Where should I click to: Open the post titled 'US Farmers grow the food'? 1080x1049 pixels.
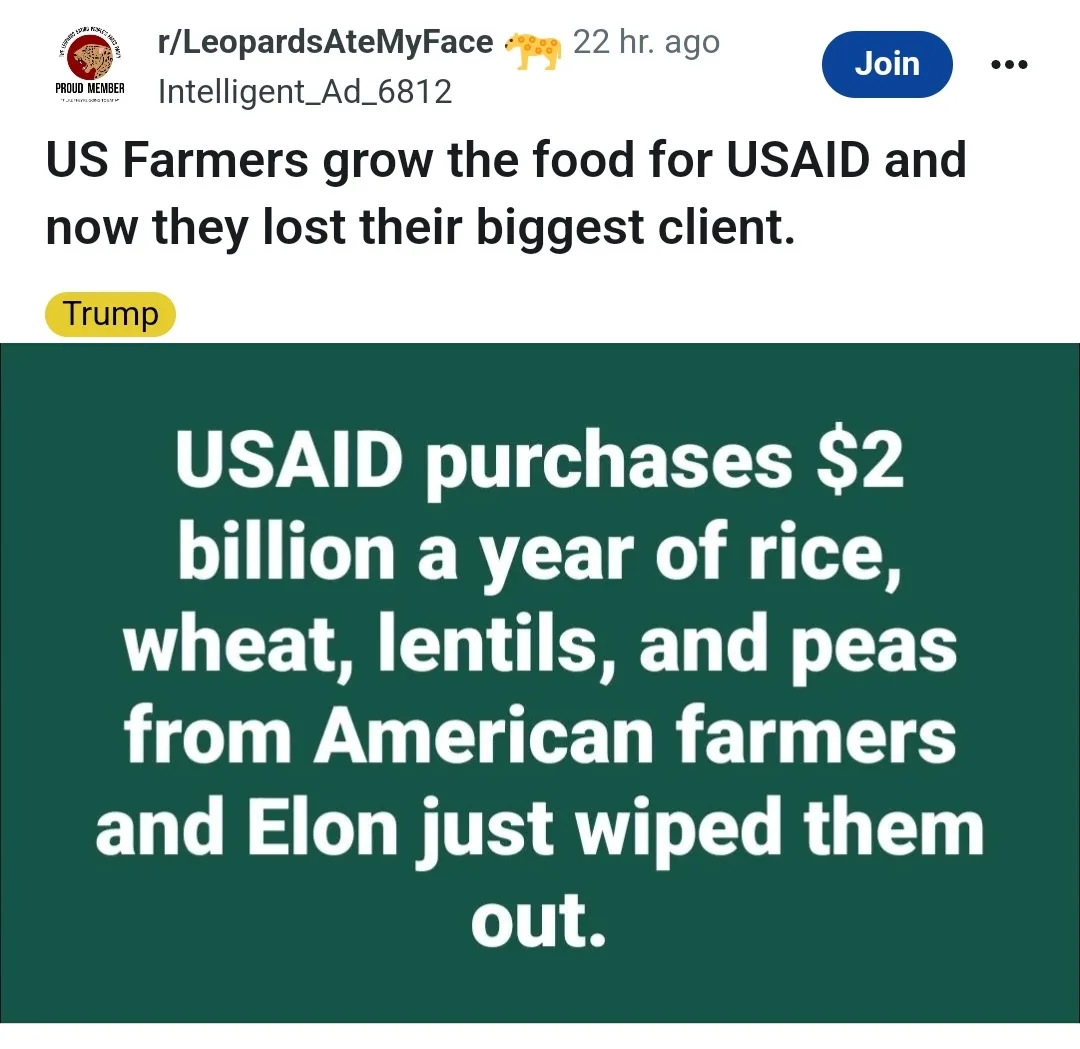506,194
